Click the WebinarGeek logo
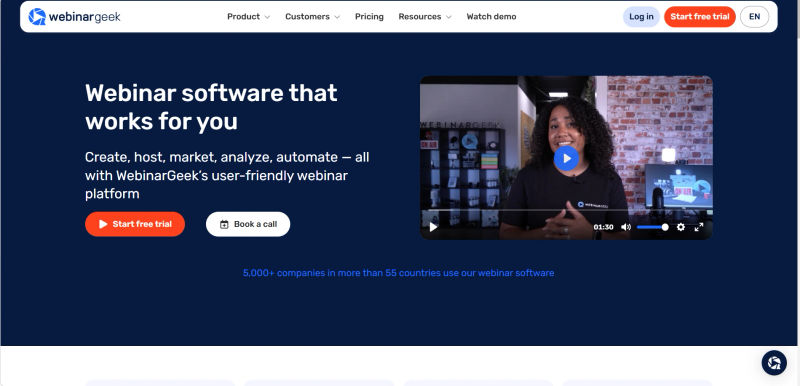 (74, 17)
